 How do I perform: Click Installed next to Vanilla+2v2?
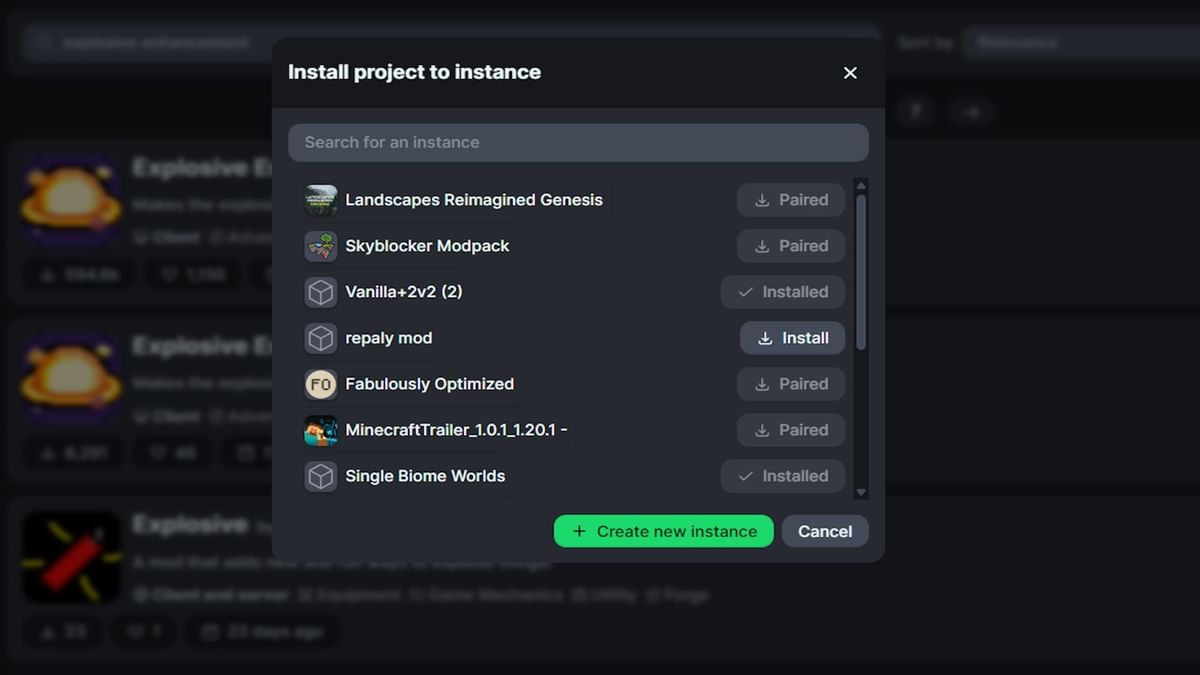[783, 291]
